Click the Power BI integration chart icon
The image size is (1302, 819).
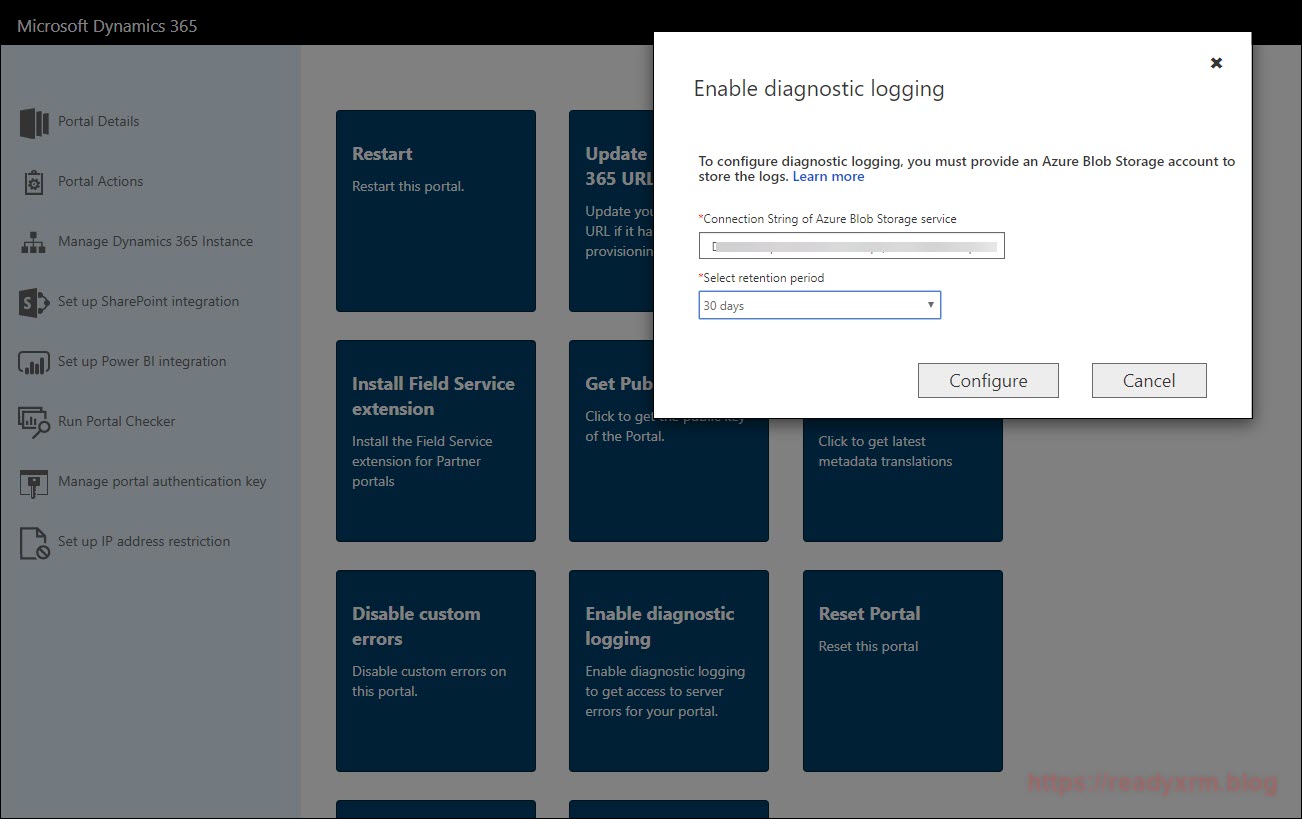tap(34, 363)
